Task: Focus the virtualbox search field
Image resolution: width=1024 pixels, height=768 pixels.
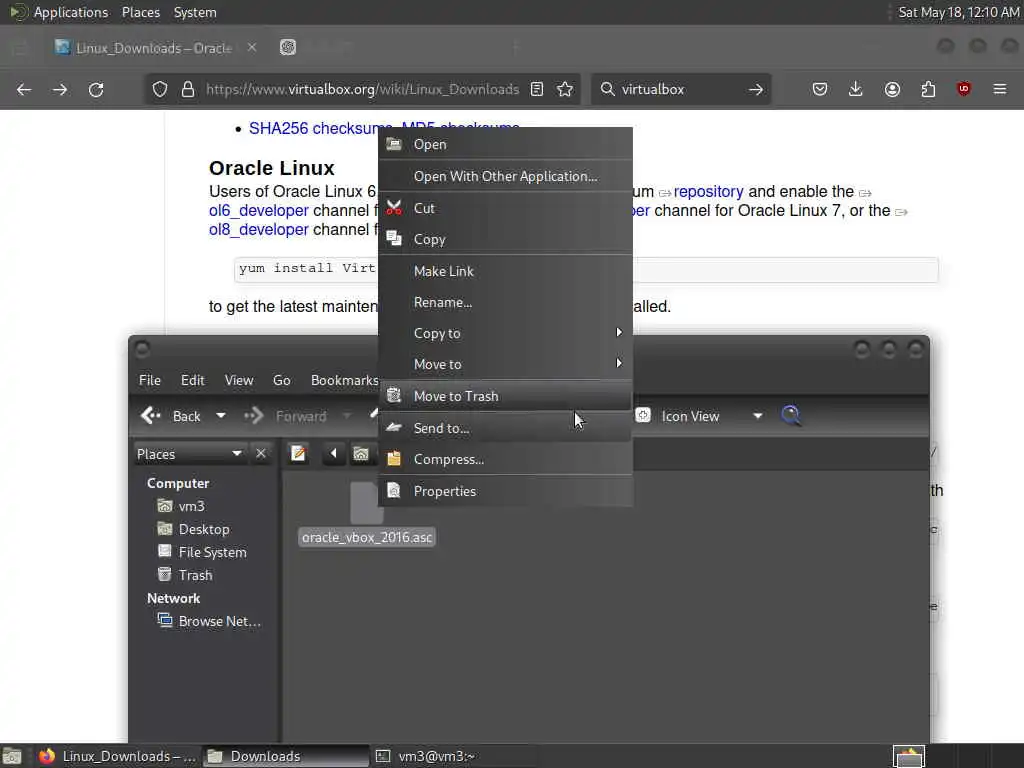Action: click(679, 89)
